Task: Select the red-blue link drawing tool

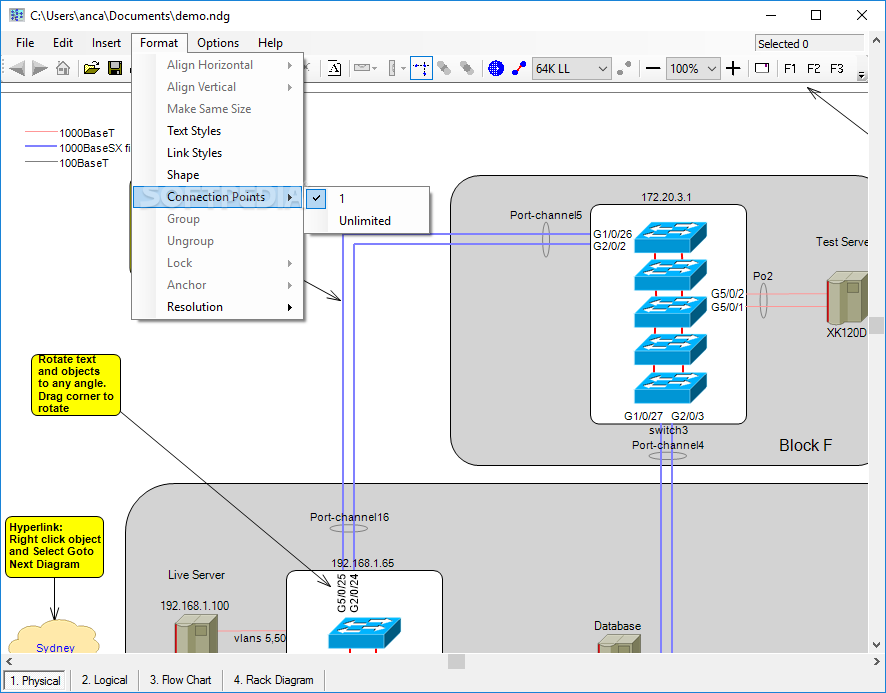Action: [519, 68]
